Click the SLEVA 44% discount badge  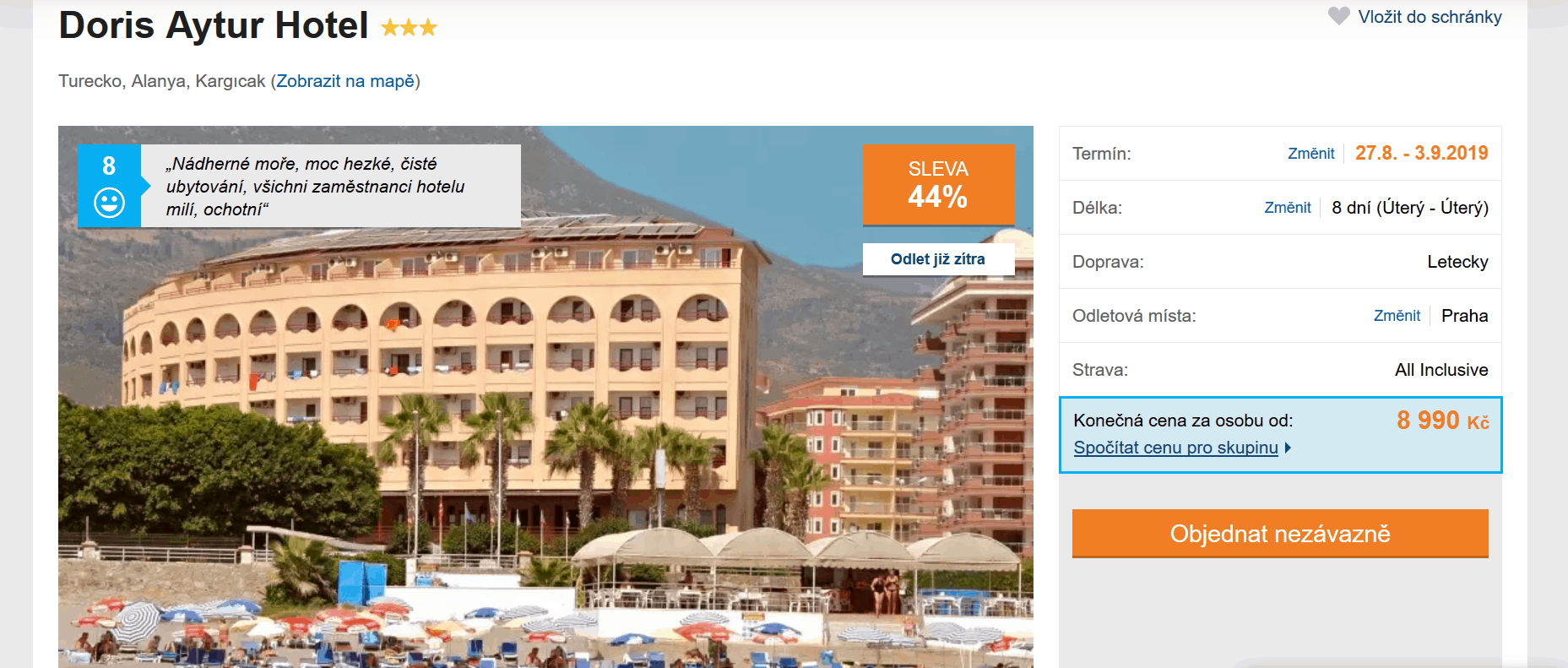tap(938, 185)
